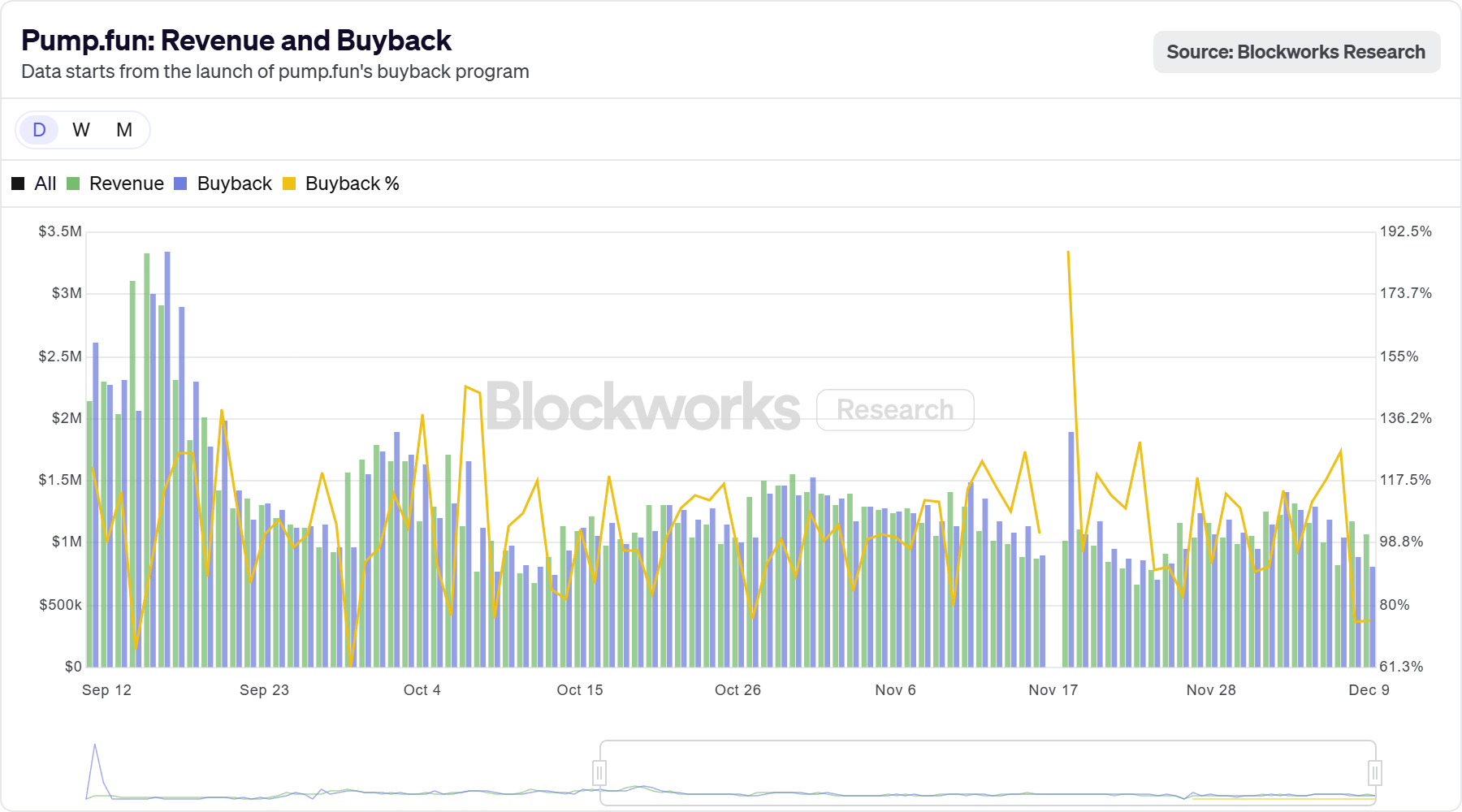Expand the navigator selection window frame

(x=987, y=772)
